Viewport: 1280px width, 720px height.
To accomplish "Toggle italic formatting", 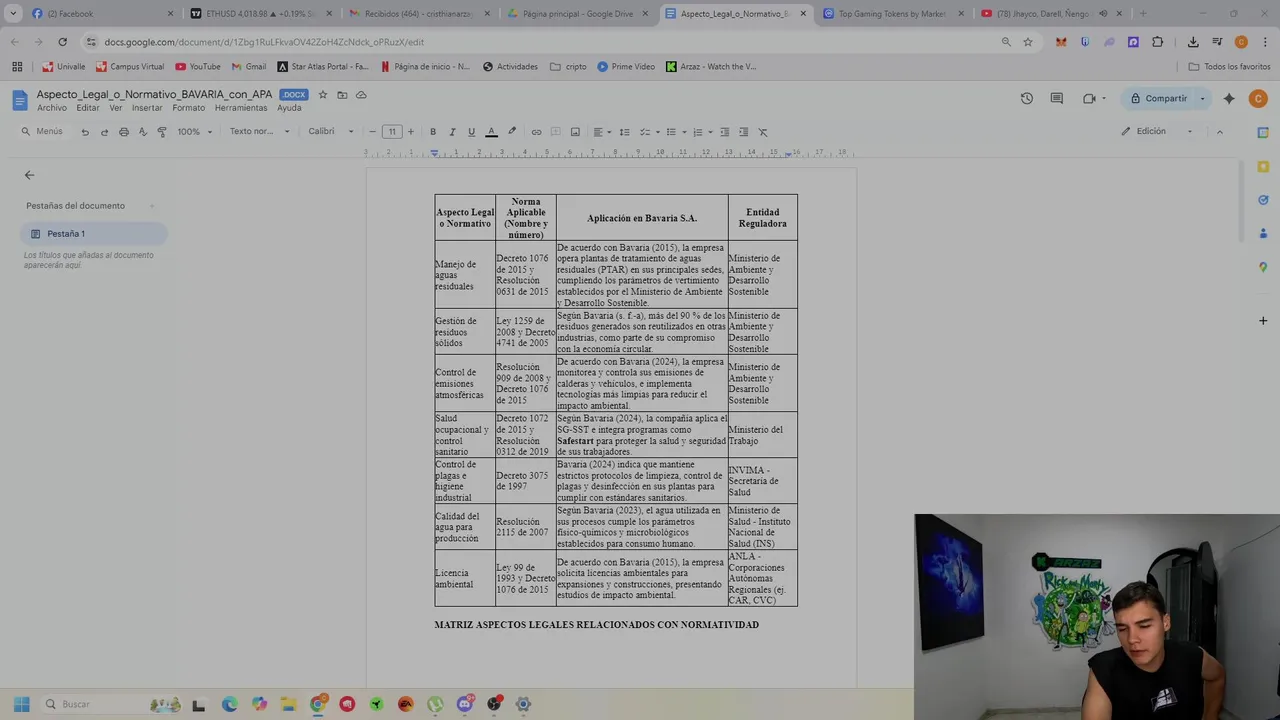I will point(452,132).
